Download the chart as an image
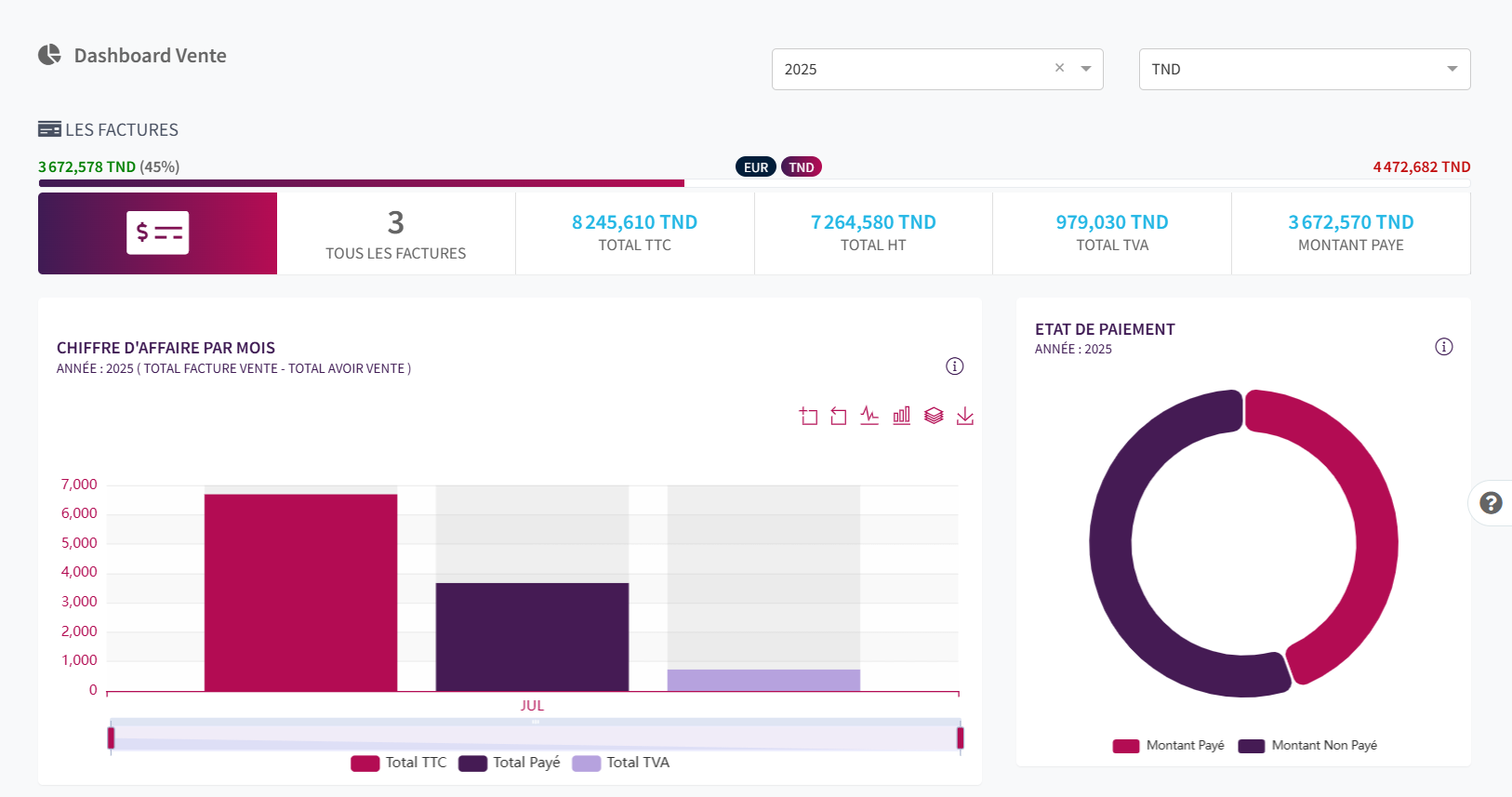 [x=965, y=416]
